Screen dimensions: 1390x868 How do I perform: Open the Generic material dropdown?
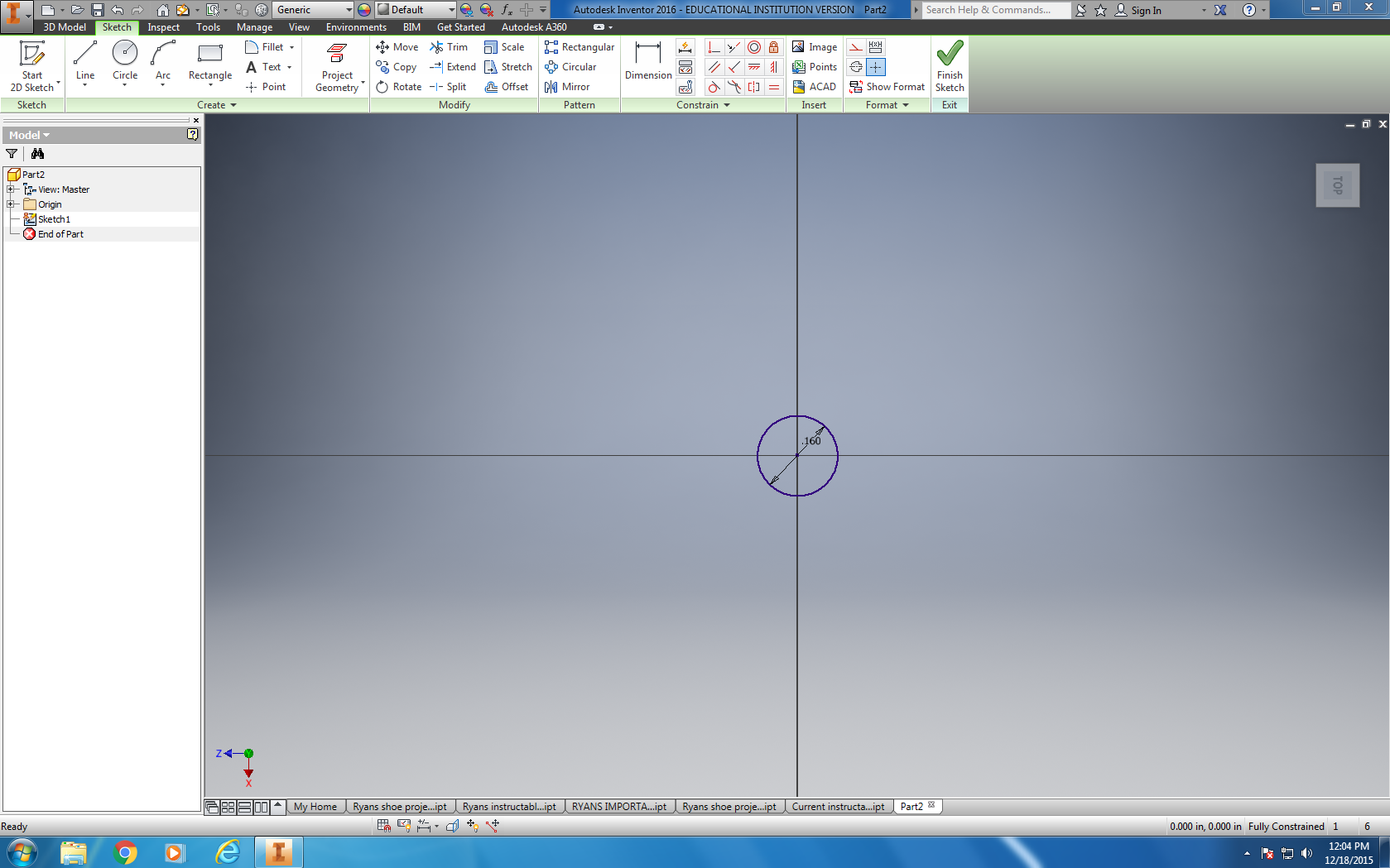[x=314, y=10]
